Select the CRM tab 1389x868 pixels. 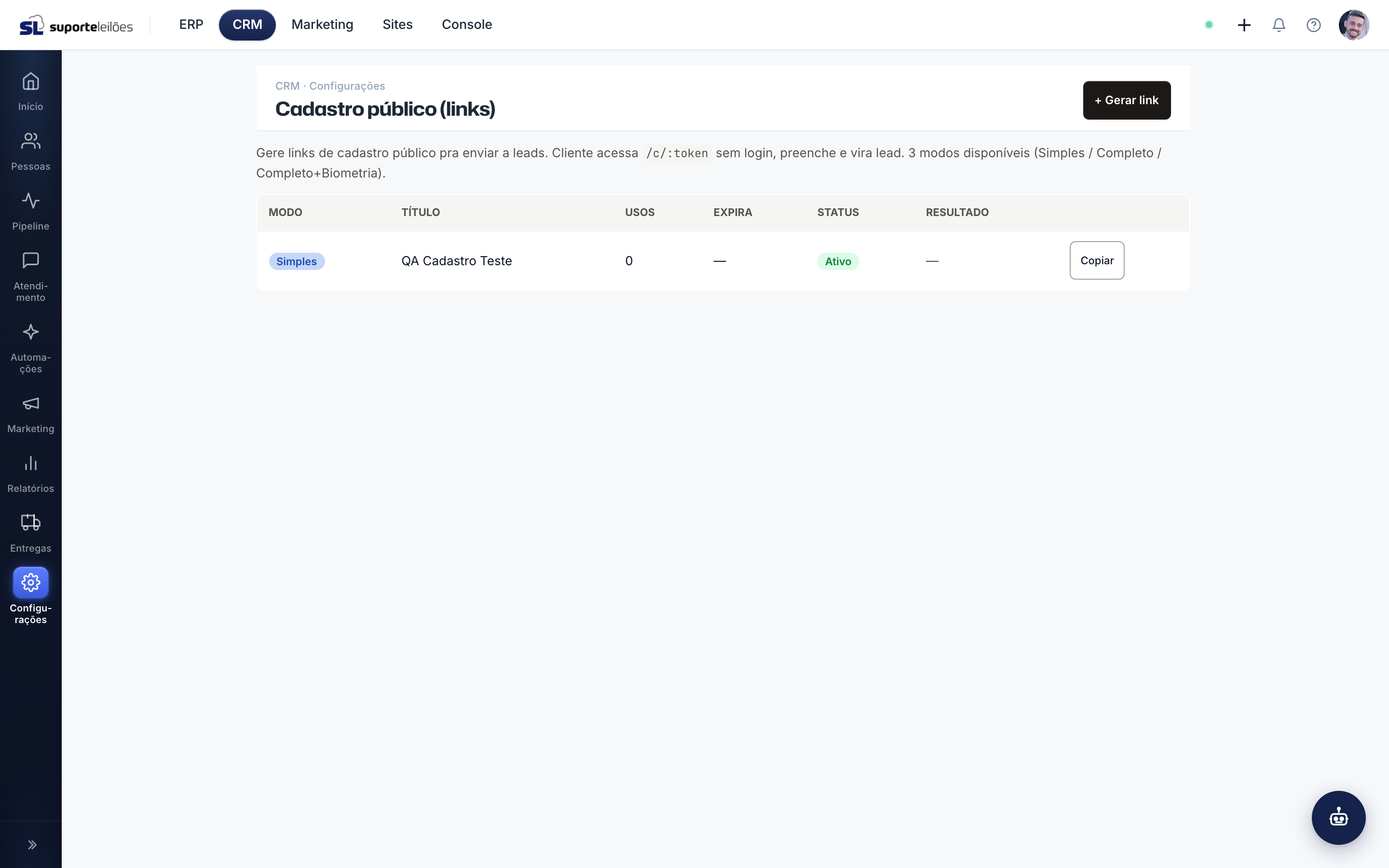(247, 25)
